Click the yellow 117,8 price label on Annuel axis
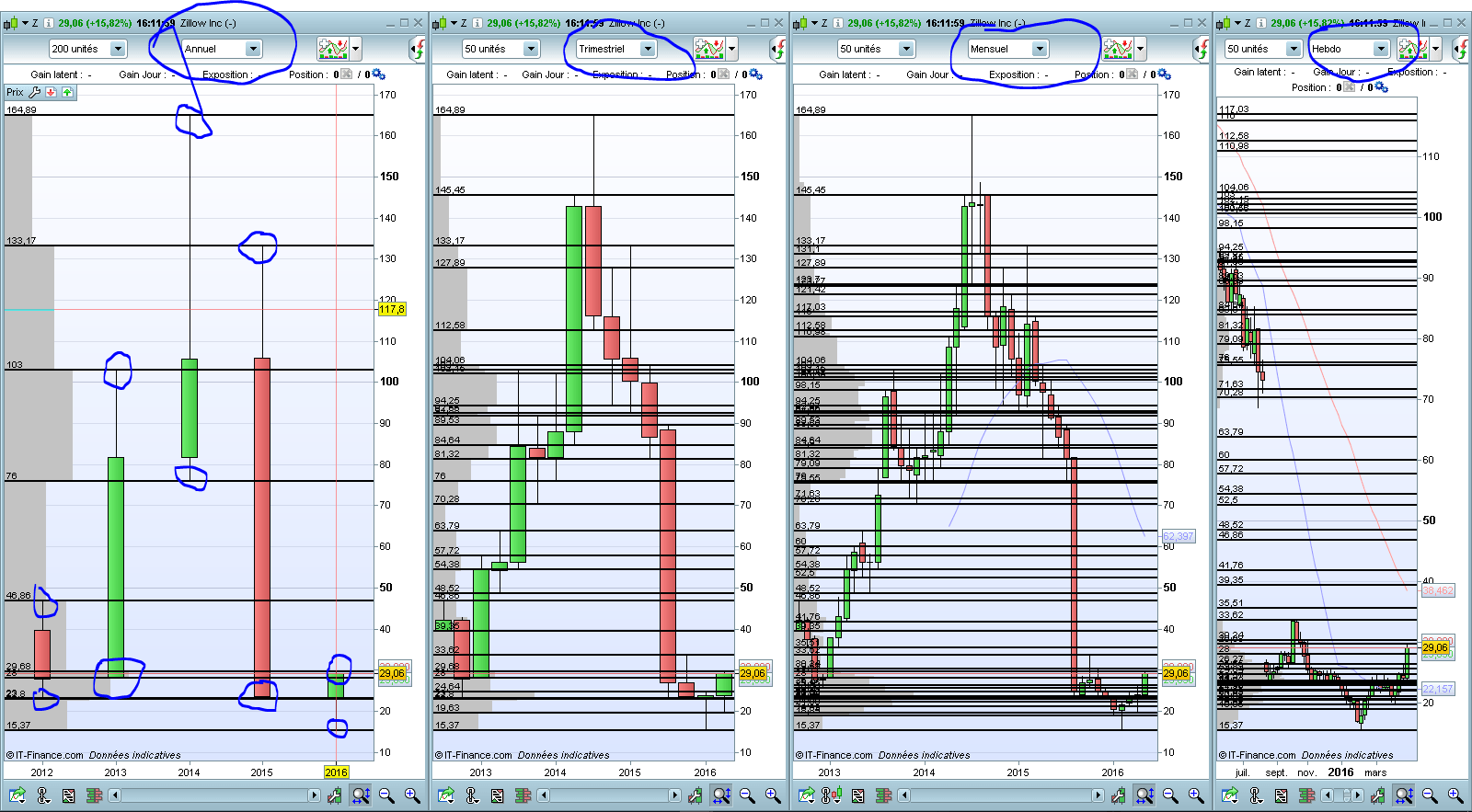1472x812 pixels. click(x=392, y=309)
